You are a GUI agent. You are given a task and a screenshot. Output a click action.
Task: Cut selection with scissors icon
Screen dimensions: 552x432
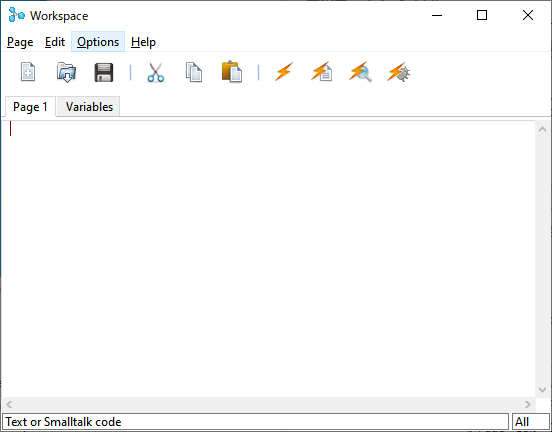pyautogui.click(x=156, y=72)
